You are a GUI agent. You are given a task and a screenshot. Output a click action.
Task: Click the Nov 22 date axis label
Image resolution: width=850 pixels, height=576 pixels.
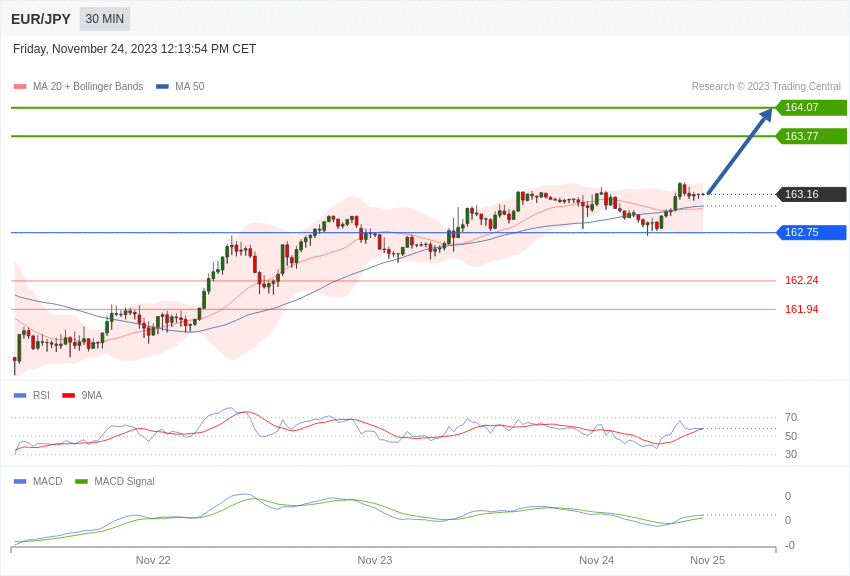[x=153, y=560]
